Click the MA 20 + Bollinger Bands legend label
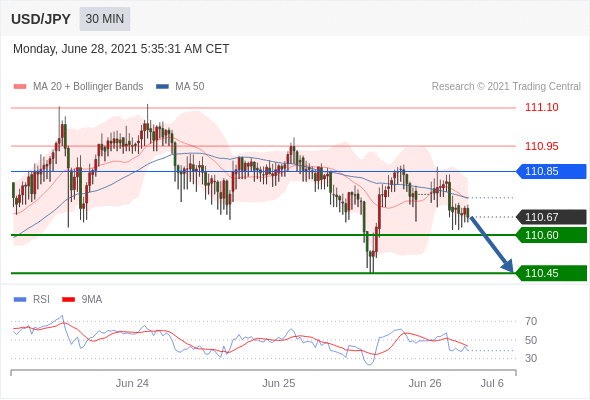 coord(88,87)
